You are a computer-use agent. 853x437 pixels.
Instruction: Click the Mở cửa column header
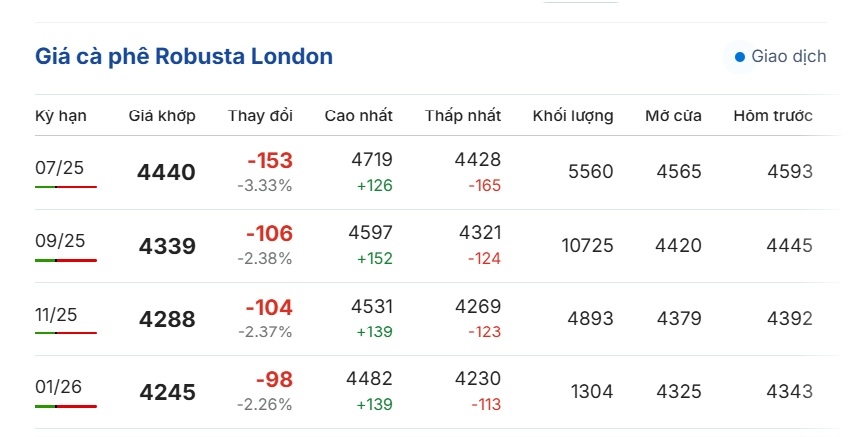point(673,116)
